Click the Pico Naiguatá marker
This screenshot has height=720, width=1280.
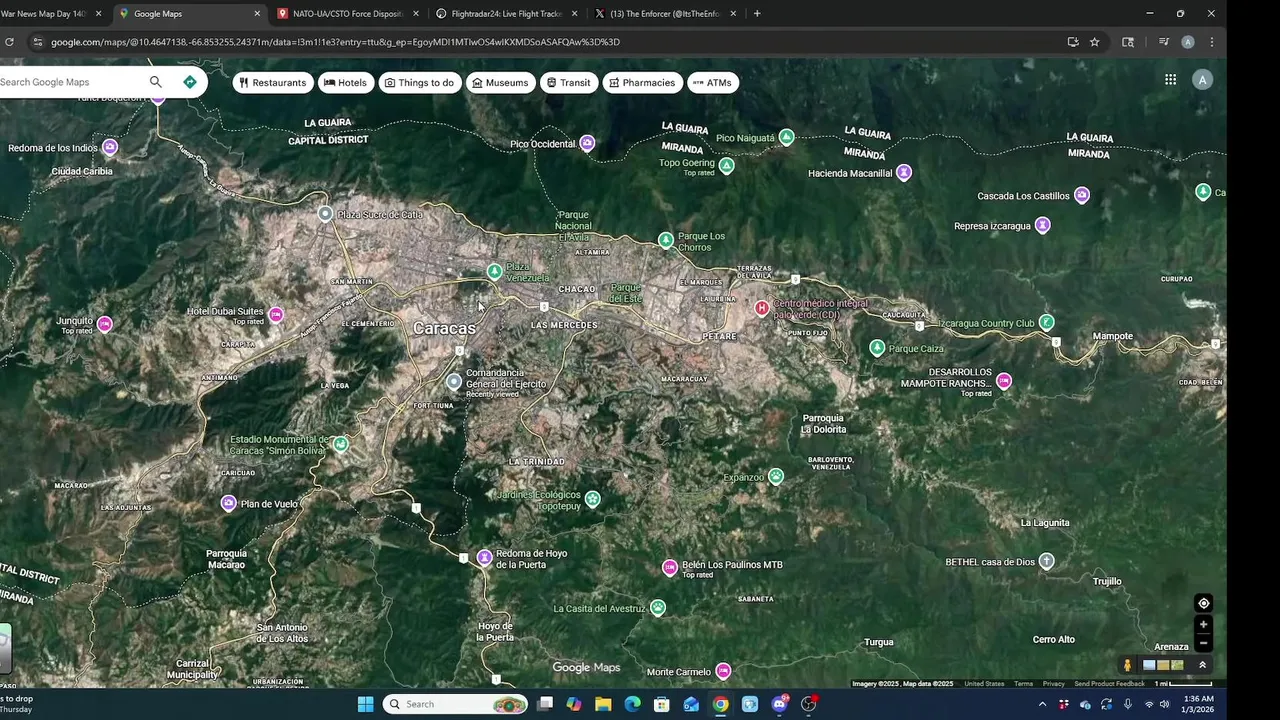(x=787, y=137)
